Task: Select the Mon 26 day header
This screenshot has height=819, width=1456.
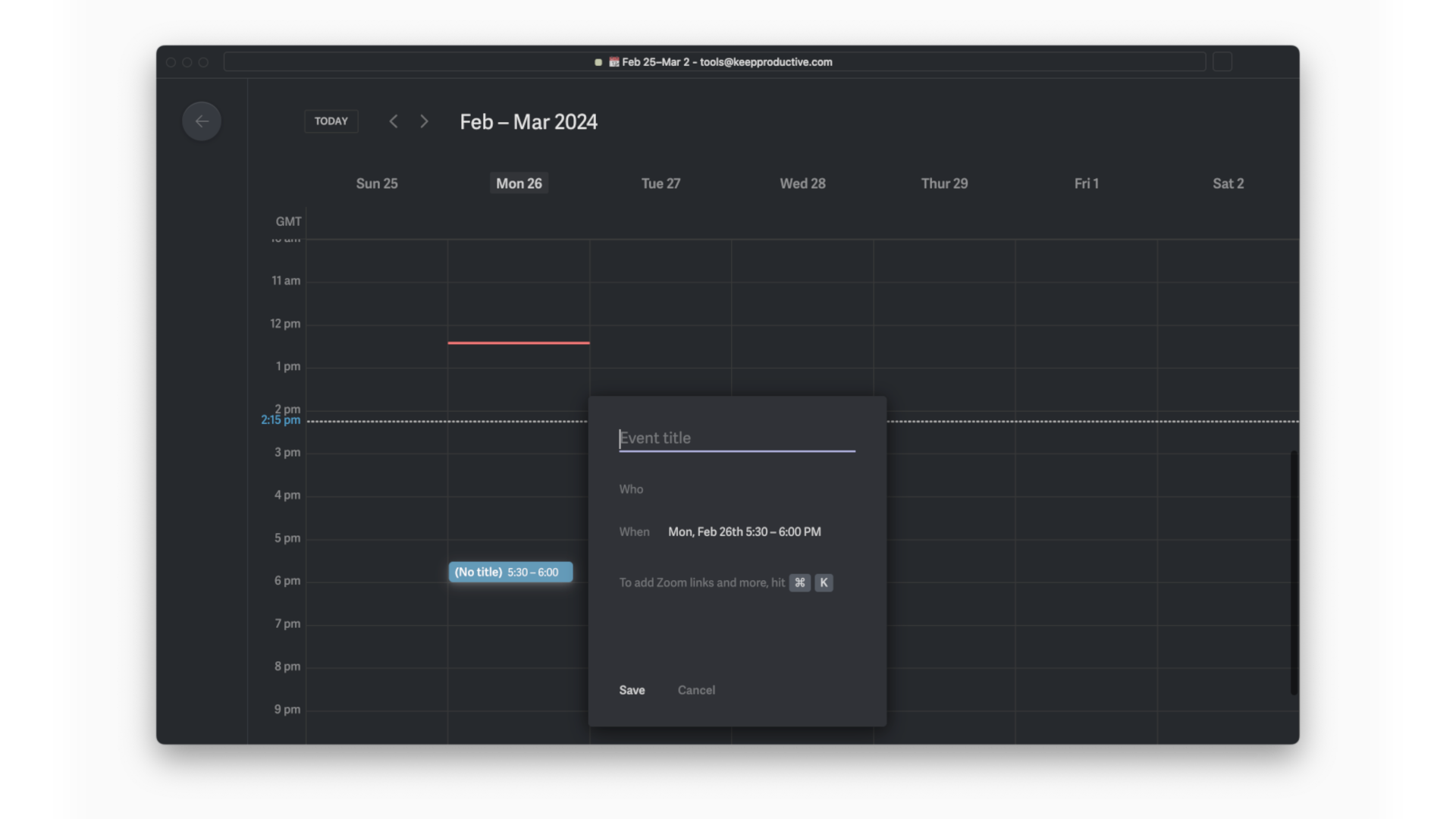Action: pyautogui.click(x=519, y=184)
